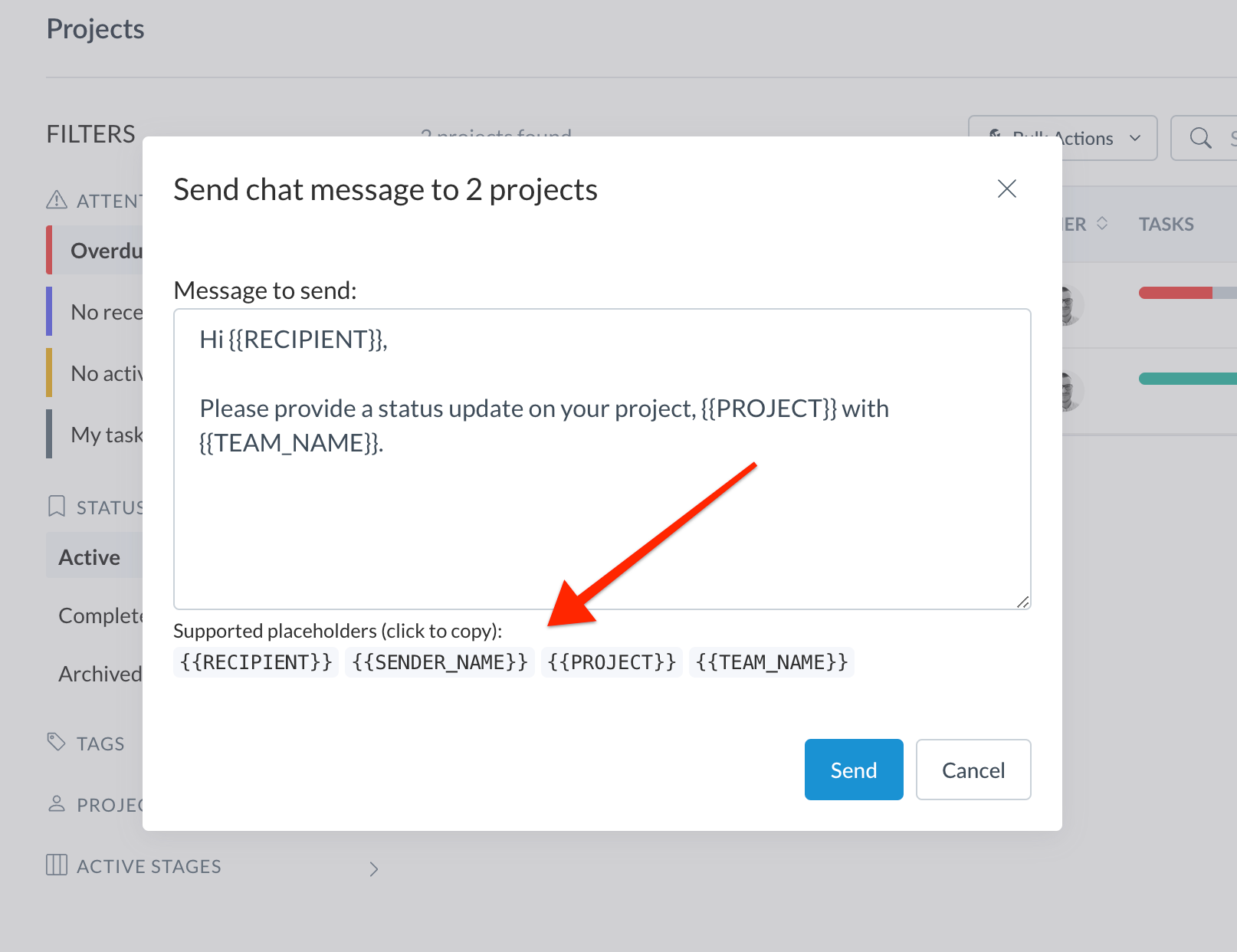Copy the {{TEAM_NAME}} placeholder chip
This screenshot has height=952, width=1237.
tap(771, 662)
